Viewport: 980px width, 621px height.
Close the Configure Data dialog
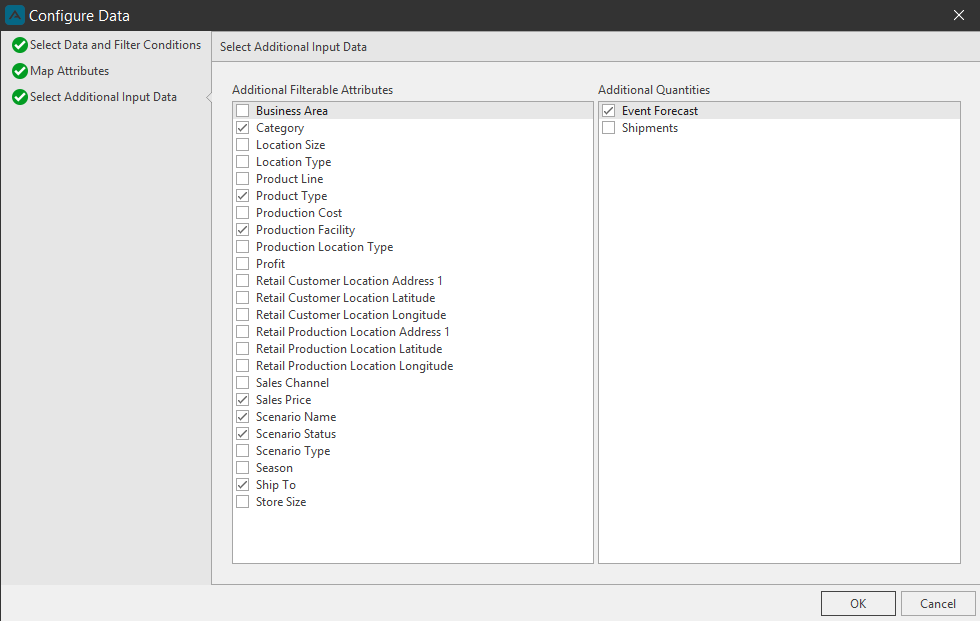(x=959, y=15)
